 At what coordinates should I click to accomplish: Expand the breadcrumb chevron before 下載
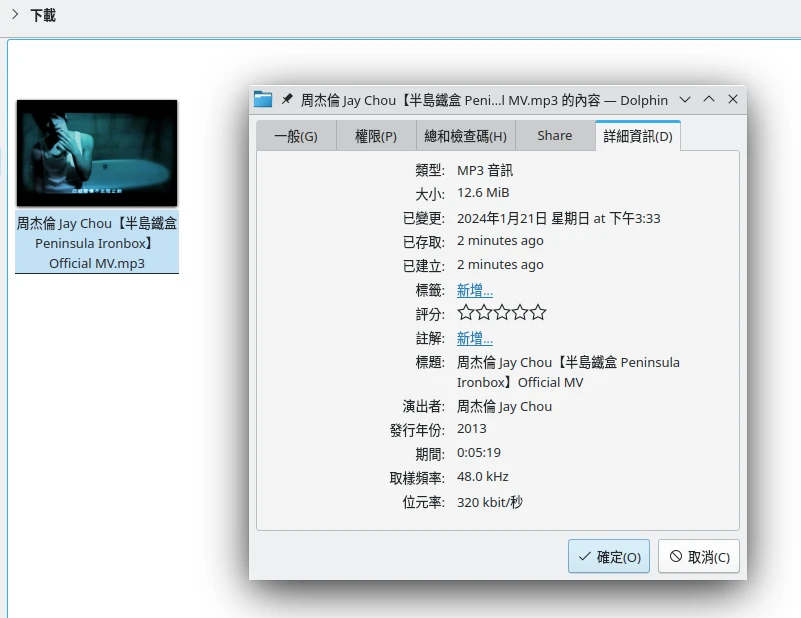pyautogui.click(x=14, y=15)
